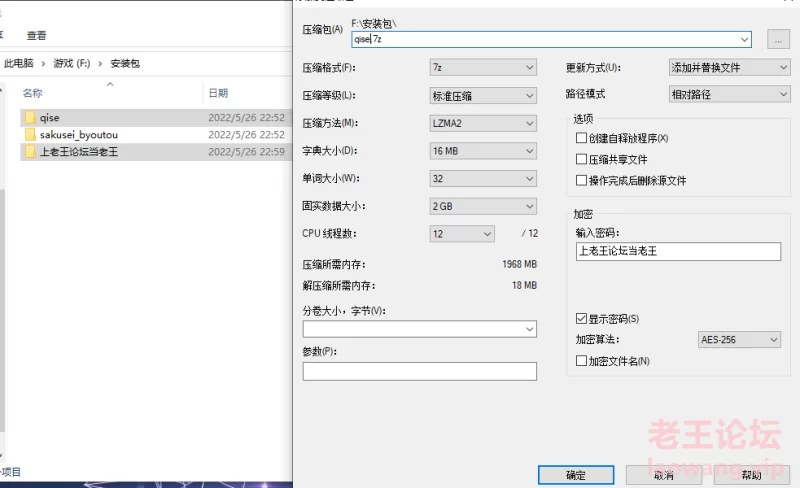Click 游戏 (F:) in Explorer breadcrumb
This screenshot has height=488, width=800.
coord(72,63)
